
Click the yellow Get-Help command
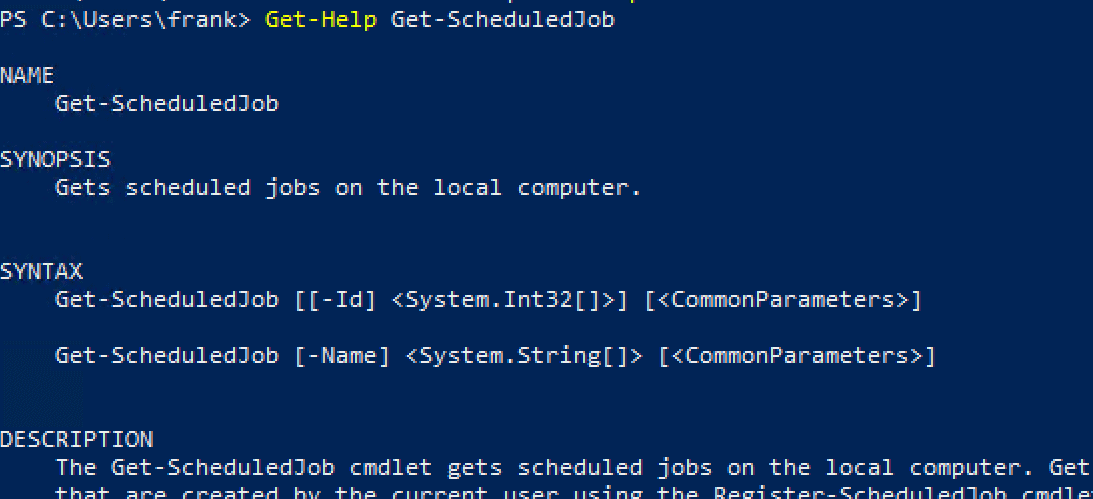point(321,19)
